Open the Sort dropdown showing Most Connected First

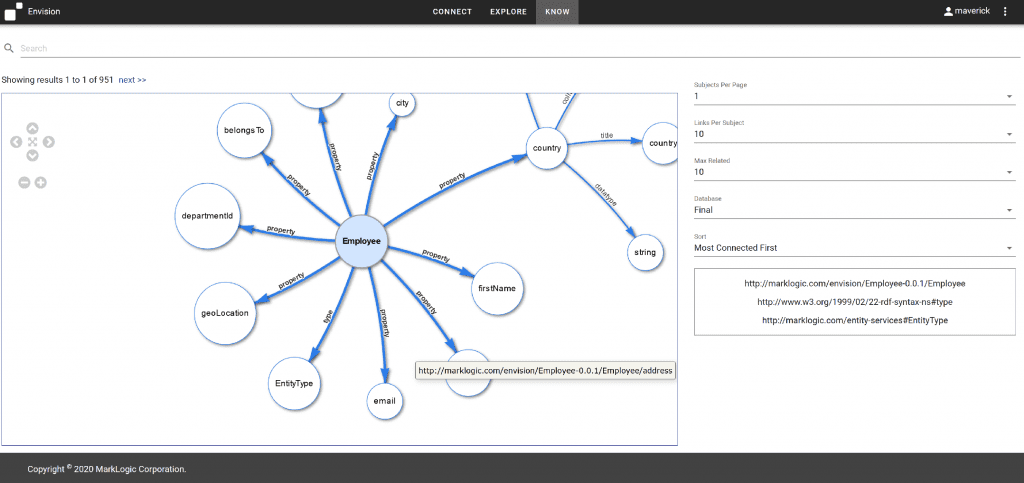click(854, 248)
